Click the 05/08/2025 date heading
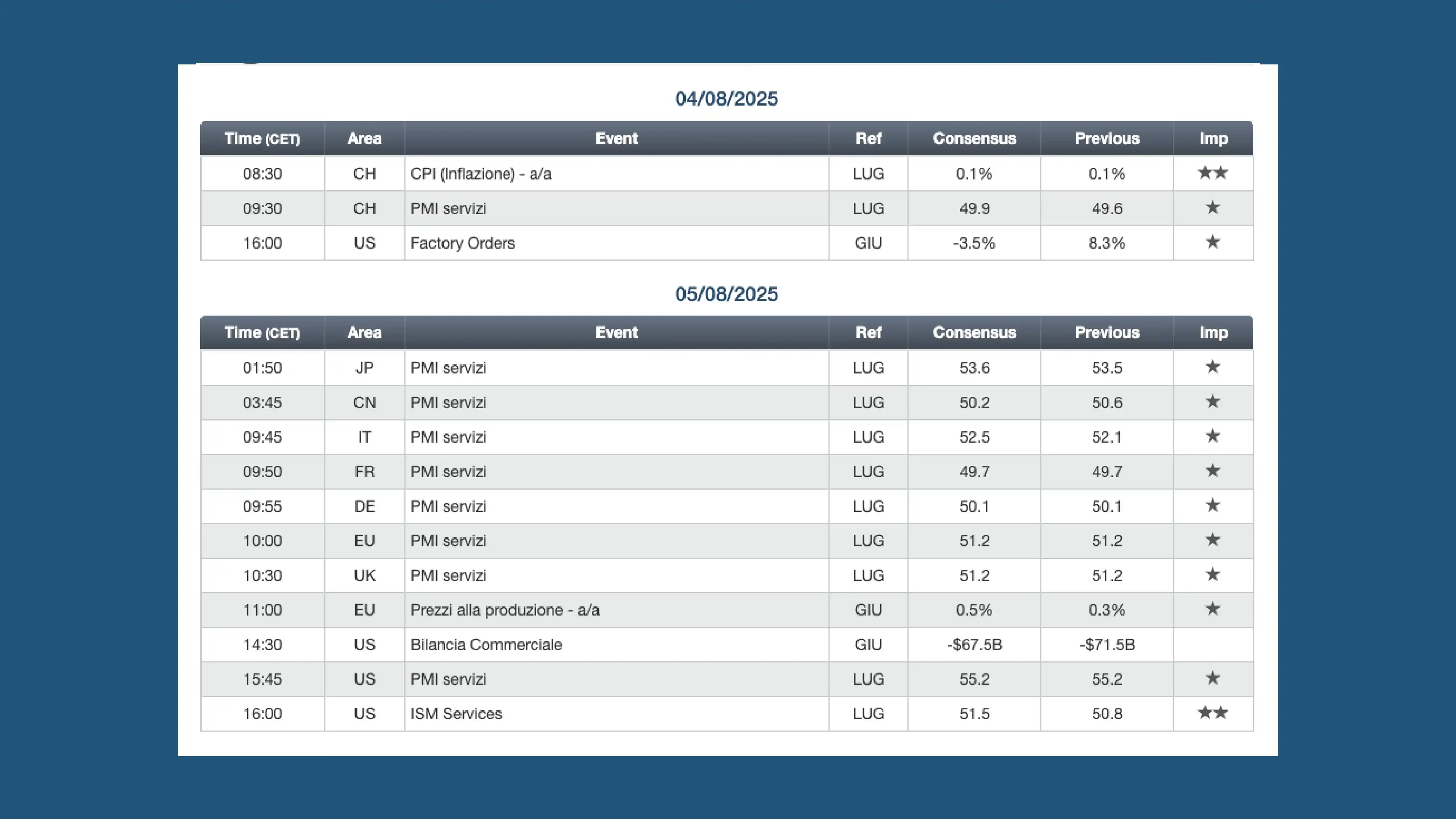Screen dimensions: 1456x819 click(726, 294)
